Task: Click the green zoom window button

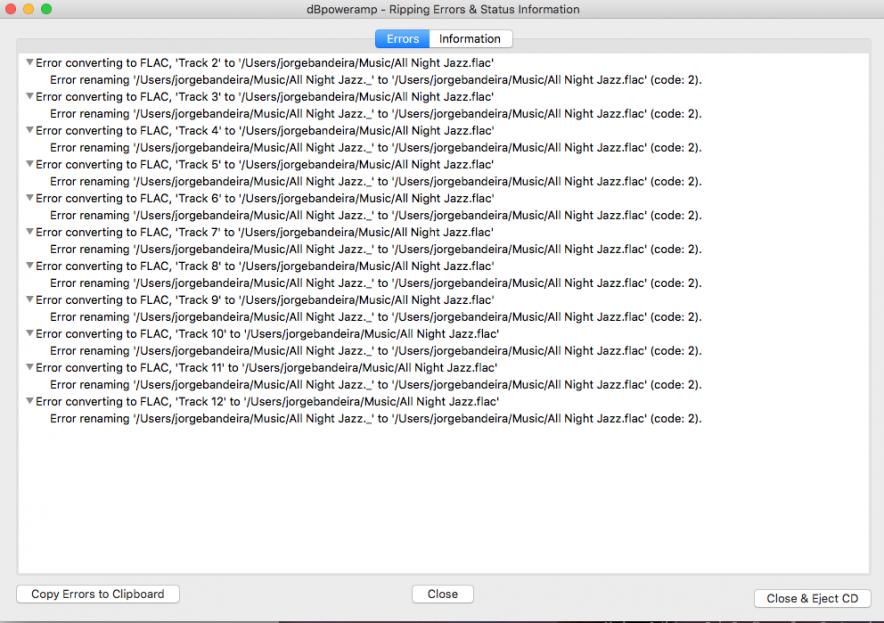Action: click(46, 9)
